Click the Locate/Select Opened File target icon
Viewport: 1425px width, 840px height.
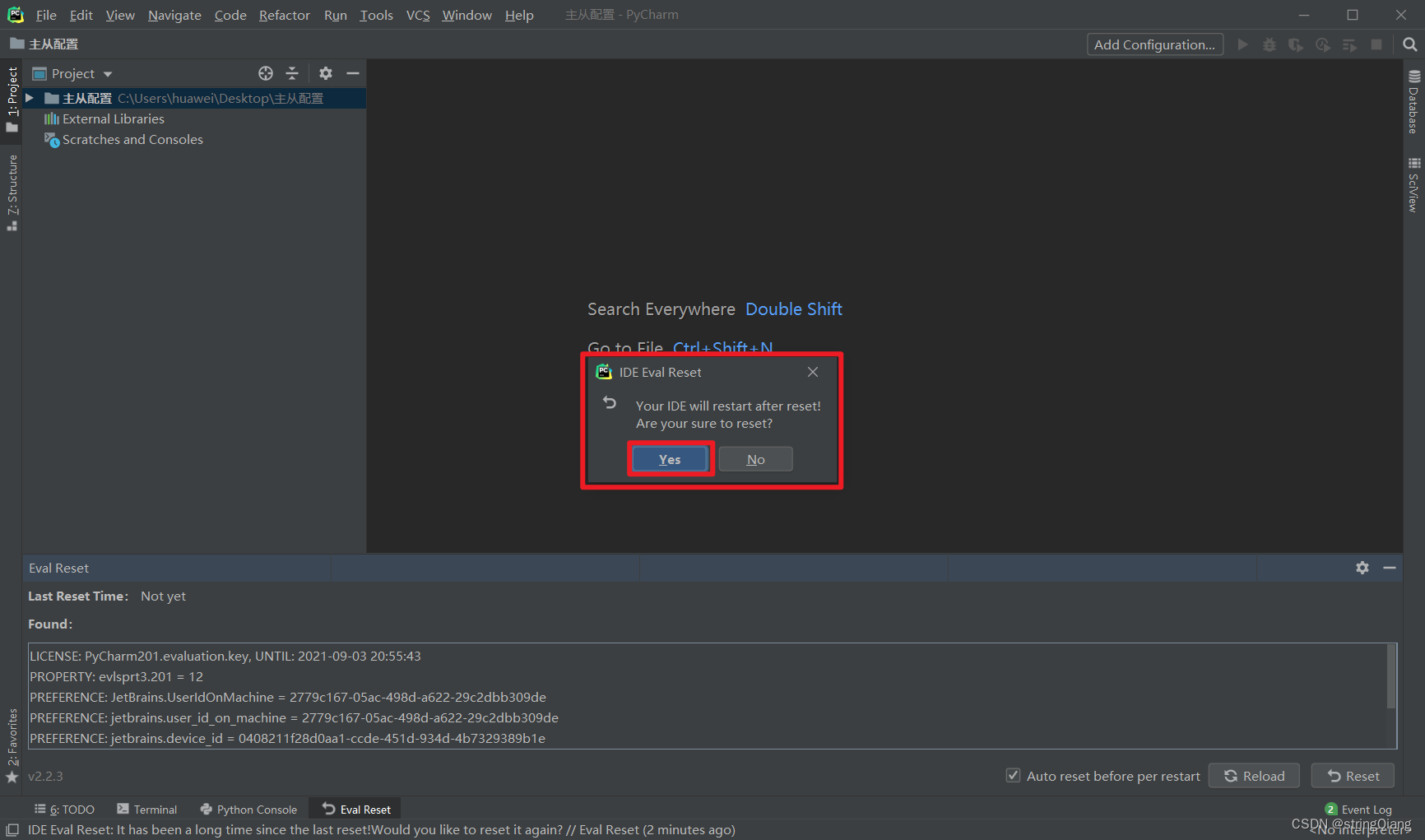pyautogui.click(x=266, y=73)
